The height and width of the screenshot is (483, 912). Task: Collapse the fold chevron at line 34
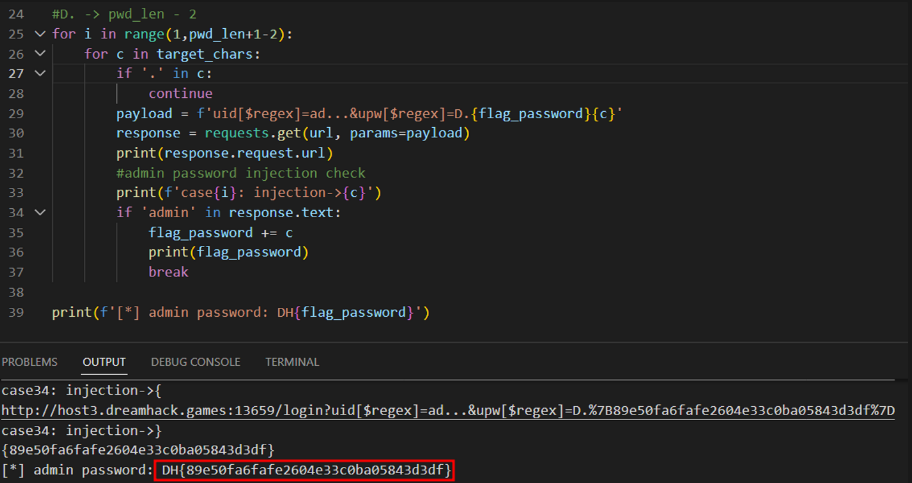click(x=40, y=212)
